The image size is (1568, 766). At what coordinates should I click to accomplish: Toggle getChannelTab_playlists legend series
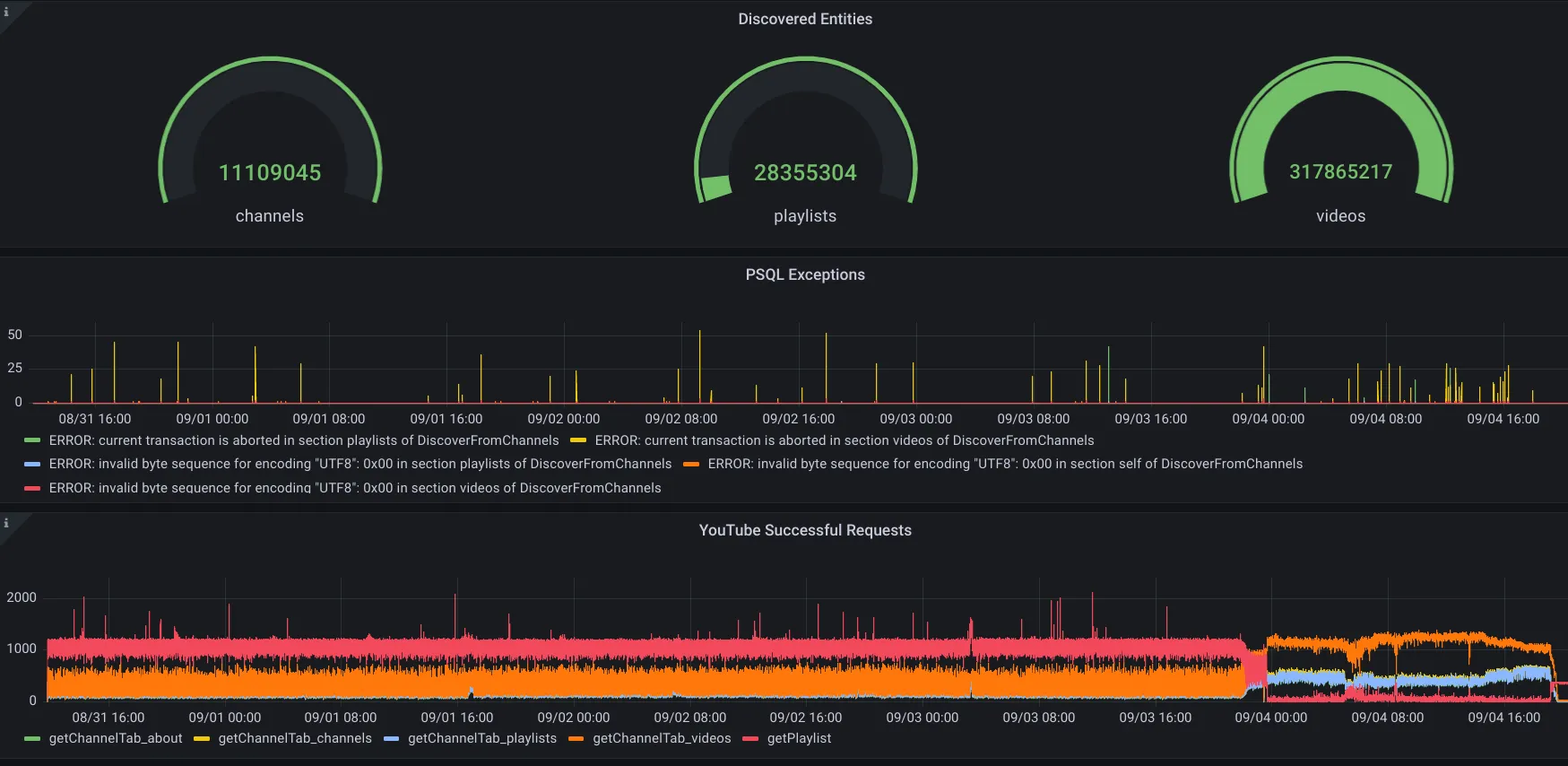[482, 738]
